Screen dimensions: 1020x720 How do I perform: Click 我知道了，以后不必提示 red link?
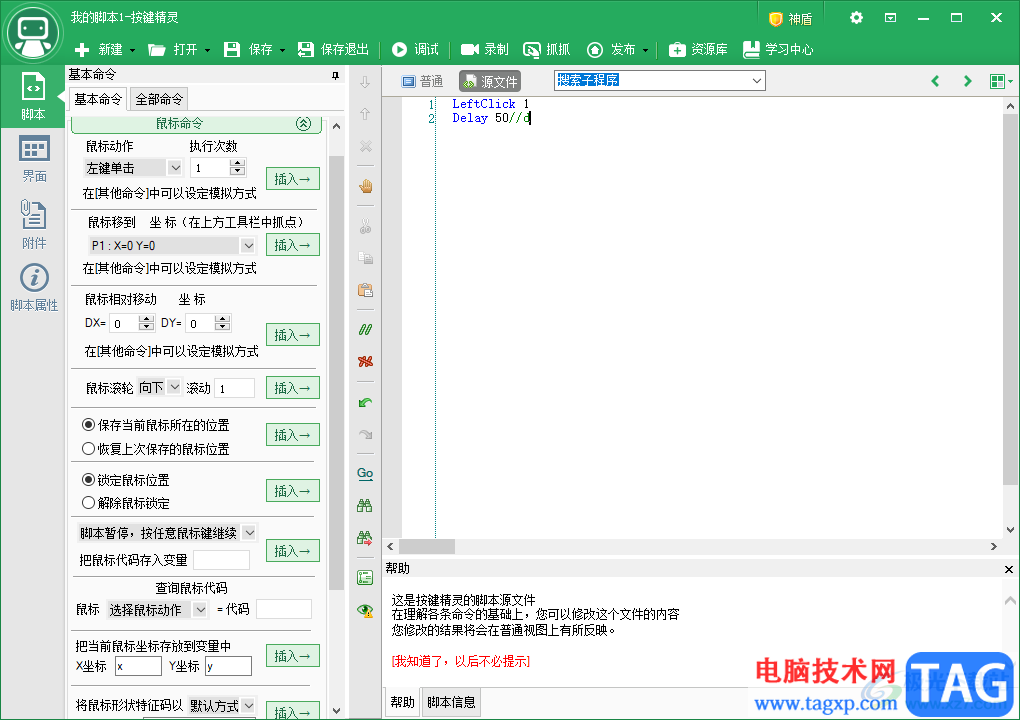[461, 661]
